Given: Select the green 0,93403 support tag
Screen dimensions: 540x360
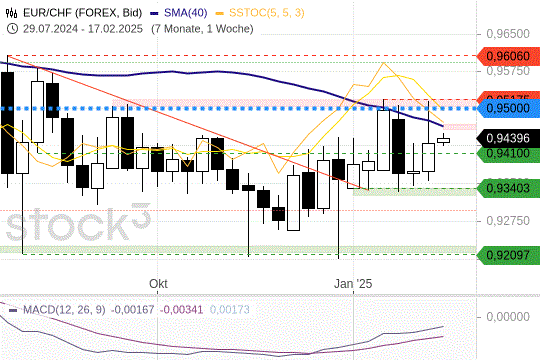Looking at the screenshot, I should 508,188.
